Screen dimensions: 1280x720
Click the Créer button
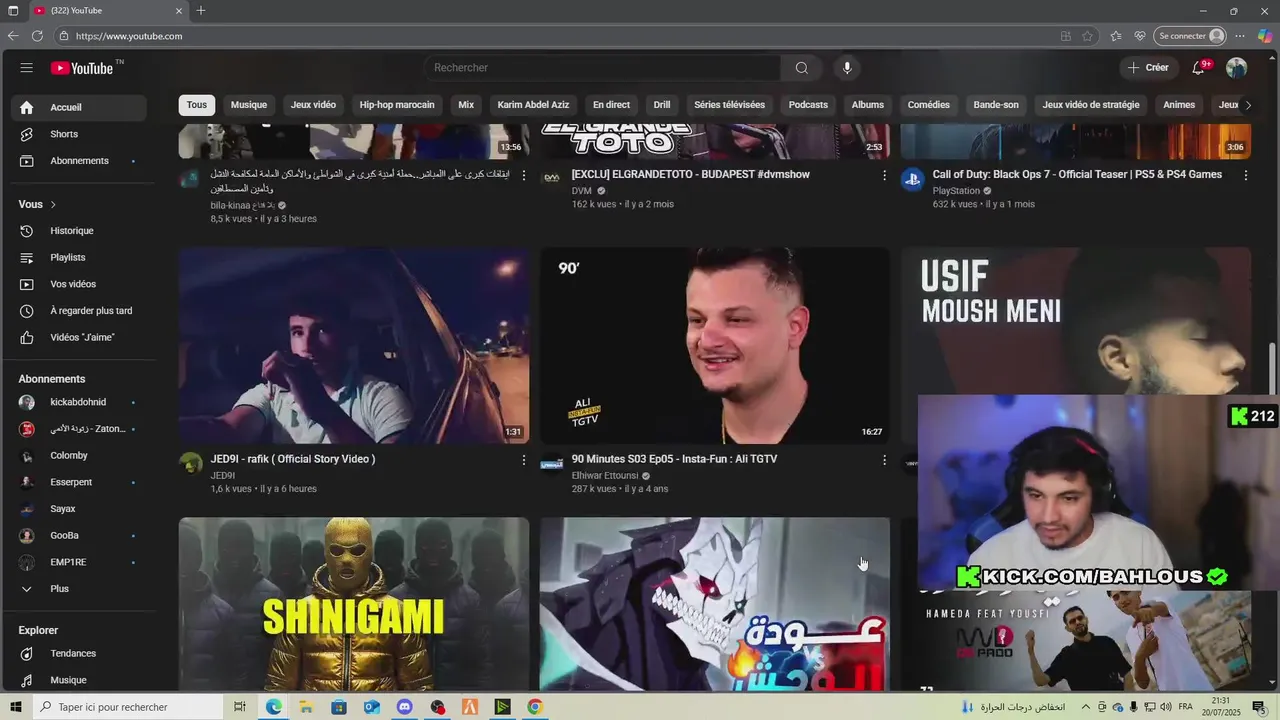click(x=1148, y=68)
